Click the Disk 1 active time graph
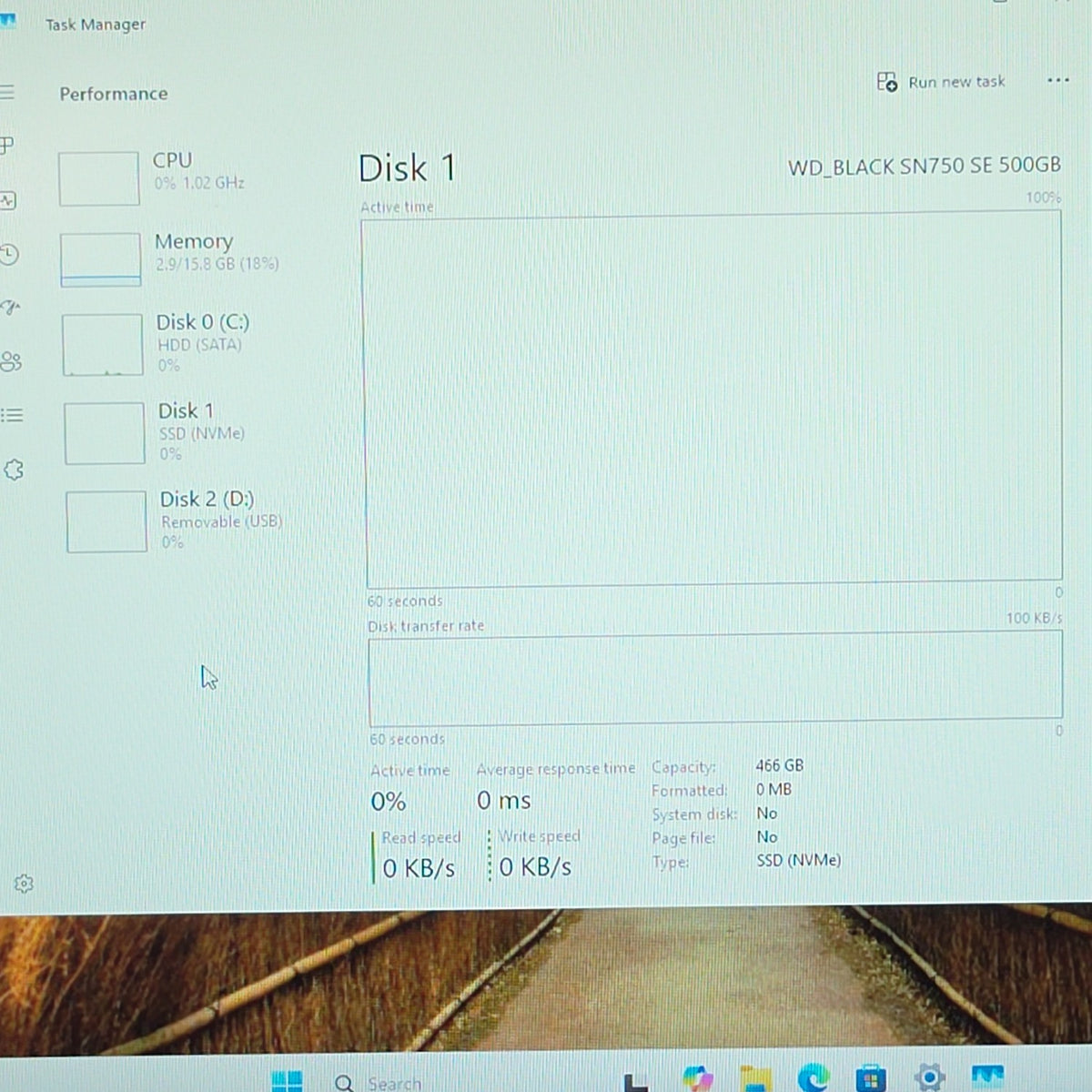The width and height of the screenshot is (1092, 1092). pos(713,400)
